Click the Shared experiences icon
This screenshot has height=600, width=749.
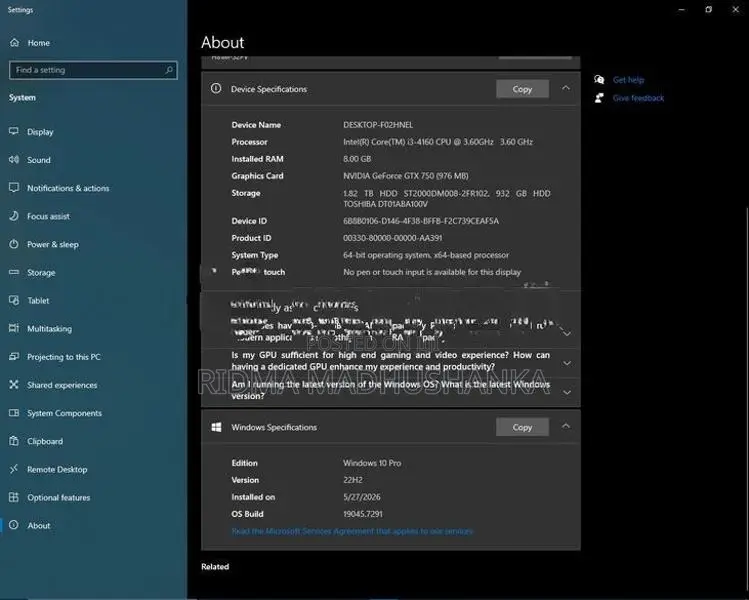(14, 385)
